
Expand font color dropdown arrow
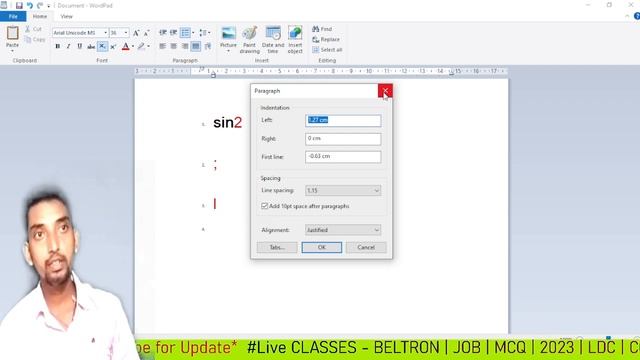click(x=133, y=47)
